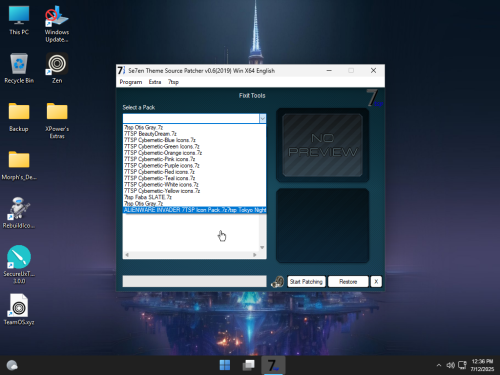Select 7TSP BeautyDream.7z pack
Viewport: 500px width, 375px height.
click(x=195, y=134)
